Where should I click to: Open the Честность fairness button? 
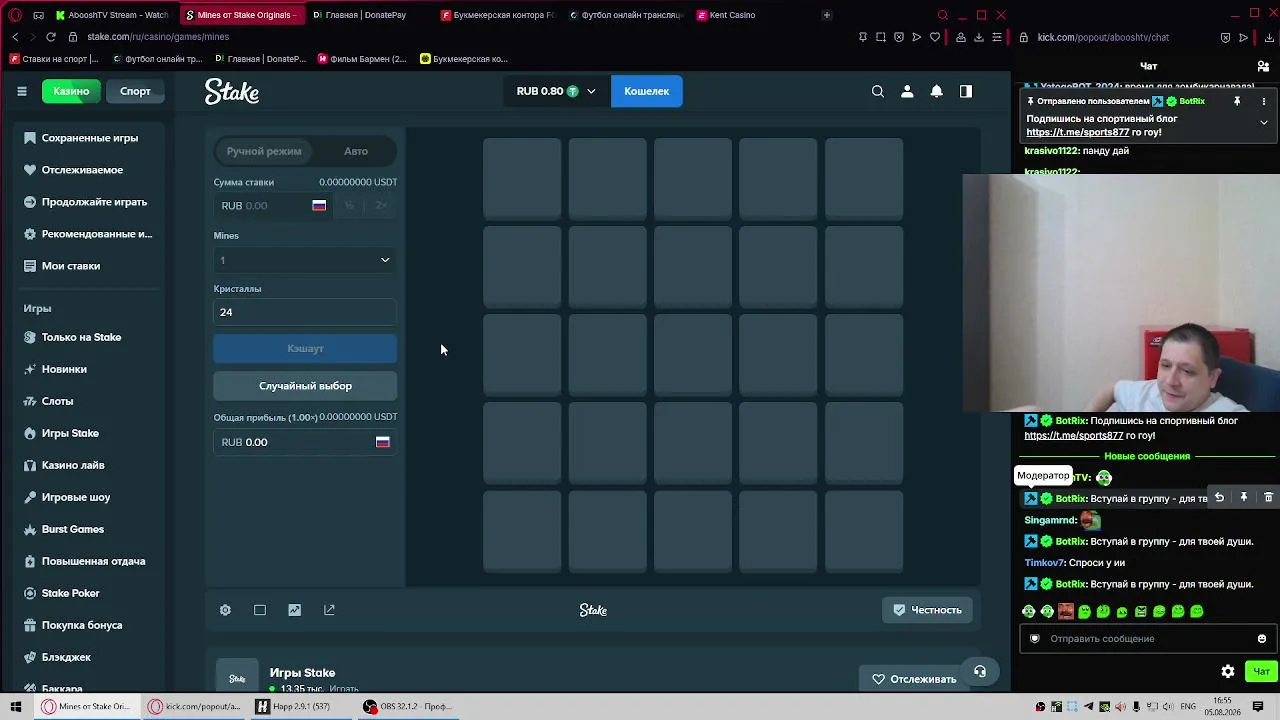927,610
